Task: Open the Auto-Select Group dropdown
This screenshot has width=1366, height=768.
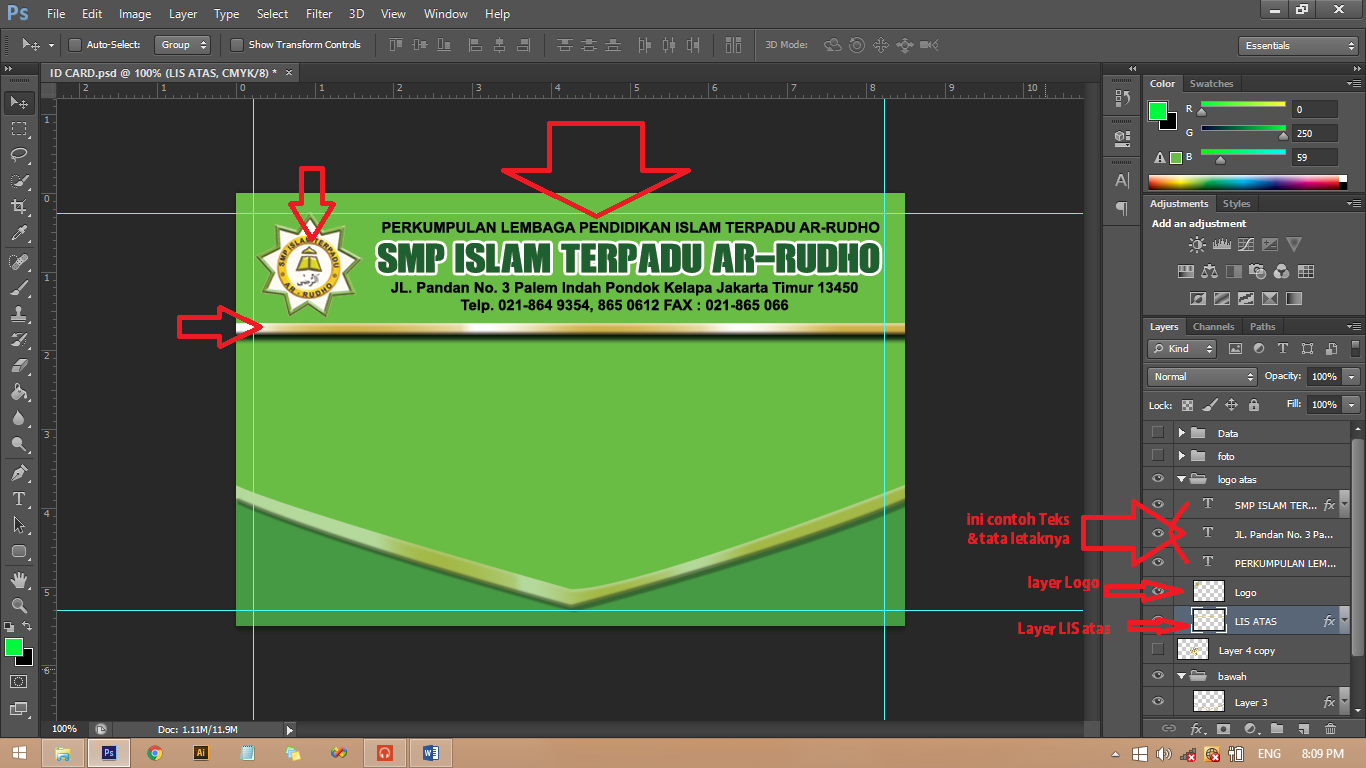Action: [x=183, y=45]
